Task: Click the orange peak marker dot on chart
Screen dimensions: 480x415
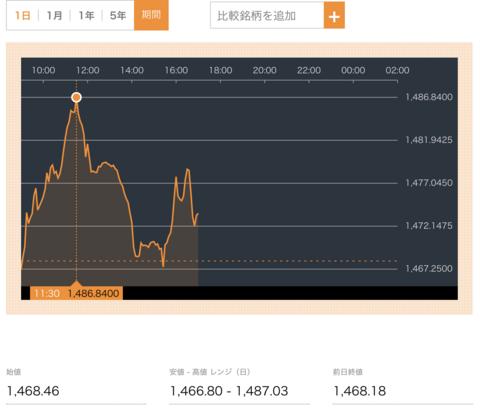Action: [x=76, y=97]
